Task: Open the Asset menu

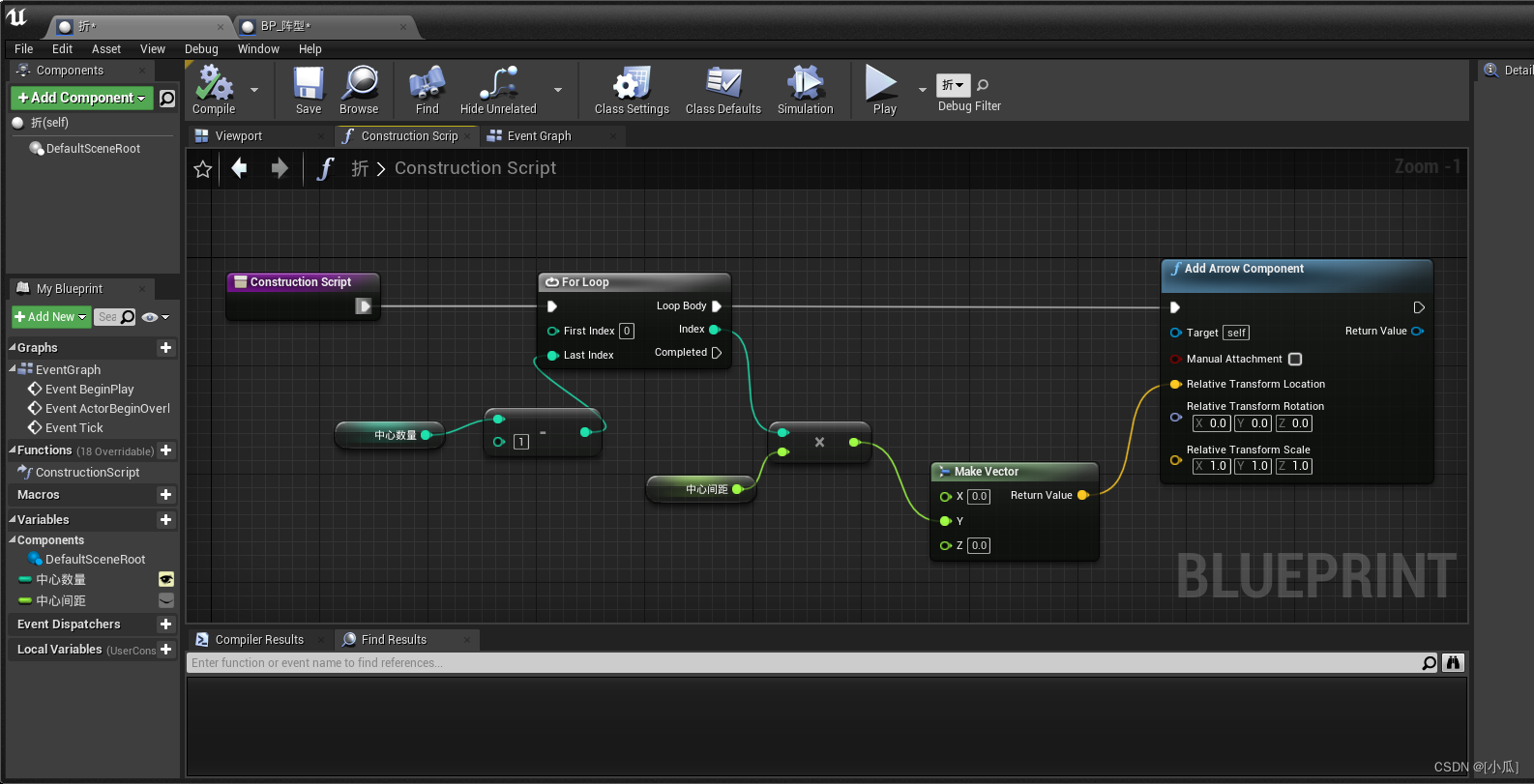Action: click(x=106, y=49)
